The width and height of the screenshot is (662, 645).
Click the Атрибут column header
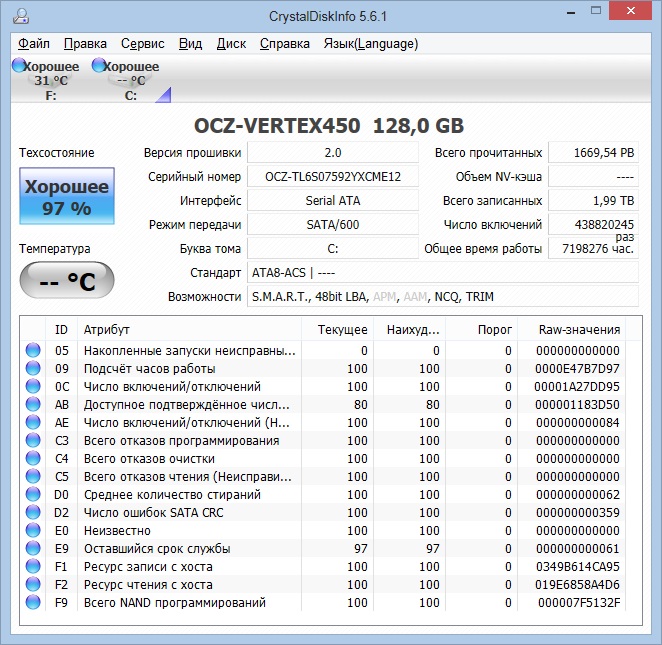(189, 330)
